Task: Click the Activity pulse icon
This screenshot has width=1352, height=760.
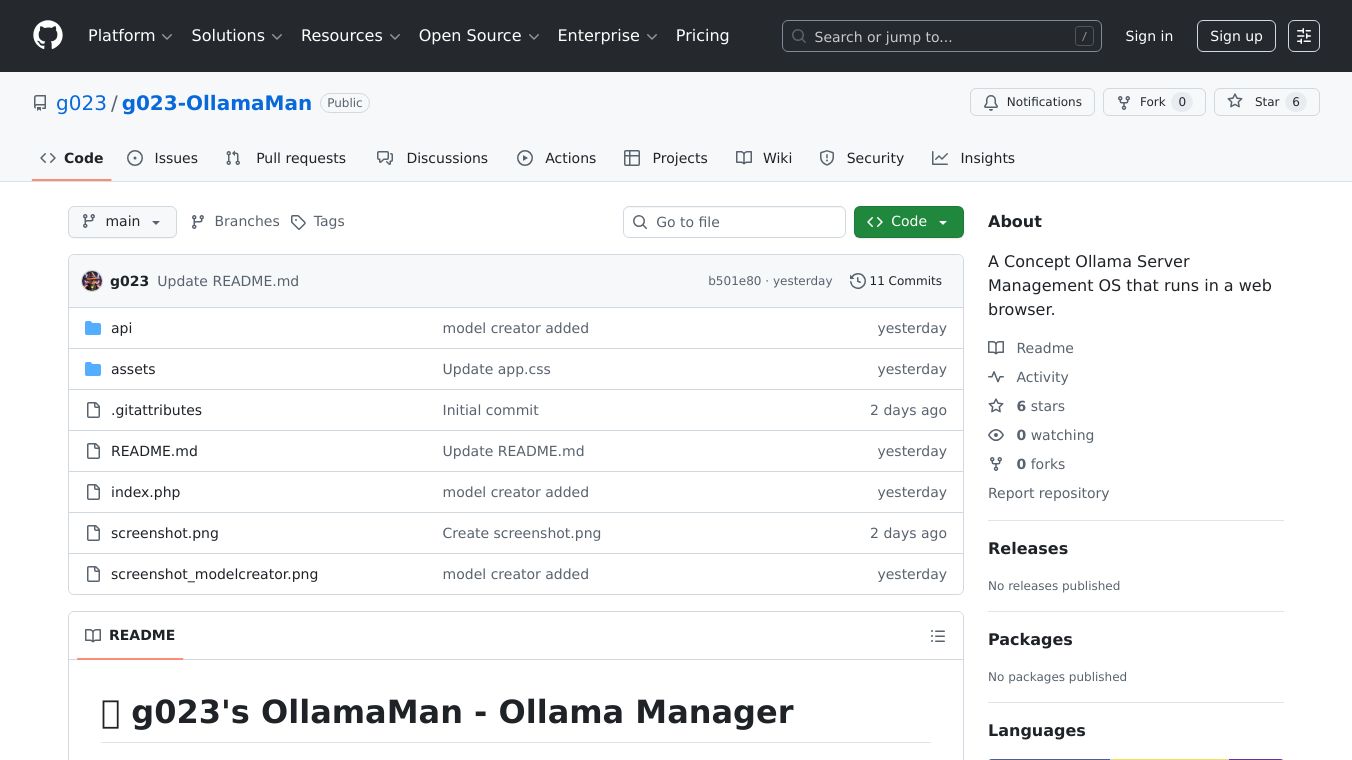Action: [x=996, y=377]
